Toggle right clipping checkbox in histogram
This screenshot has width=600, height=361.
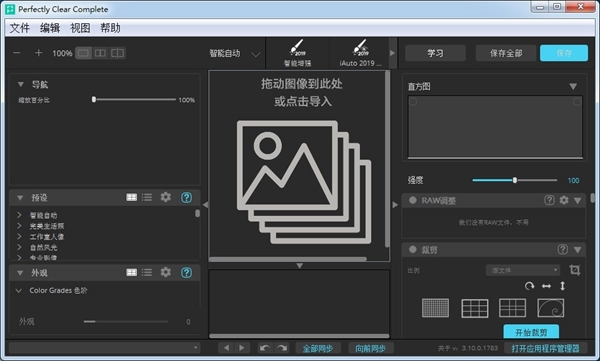[x=577, y=102]
